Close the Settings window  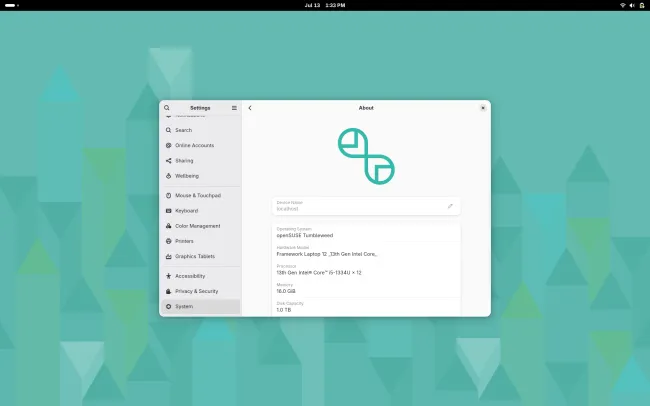click(483, 108)
